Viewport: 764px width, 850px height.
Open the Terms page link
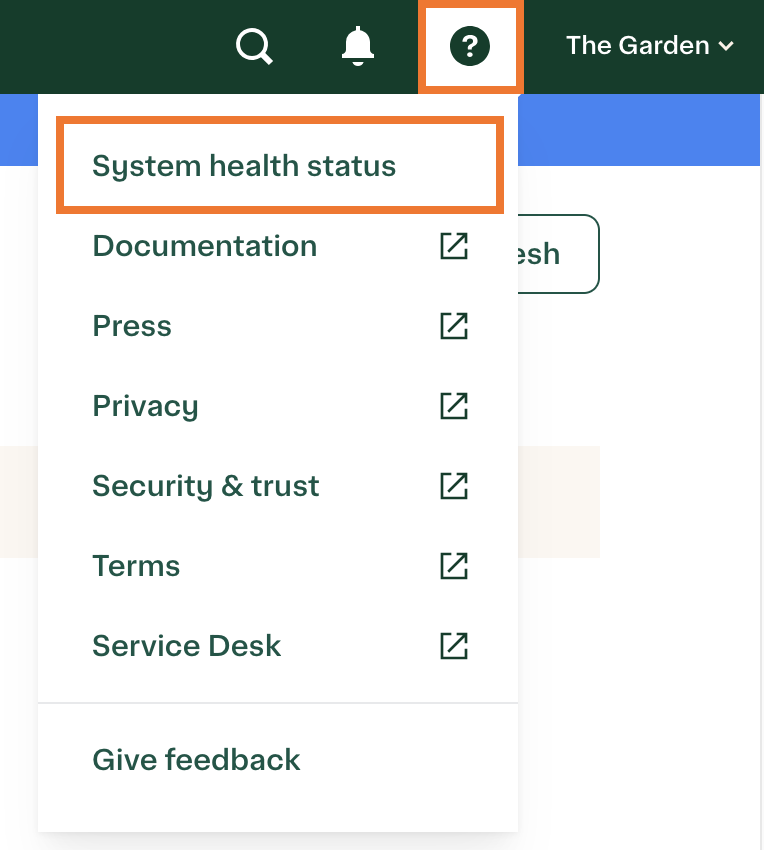pos(136,566)
